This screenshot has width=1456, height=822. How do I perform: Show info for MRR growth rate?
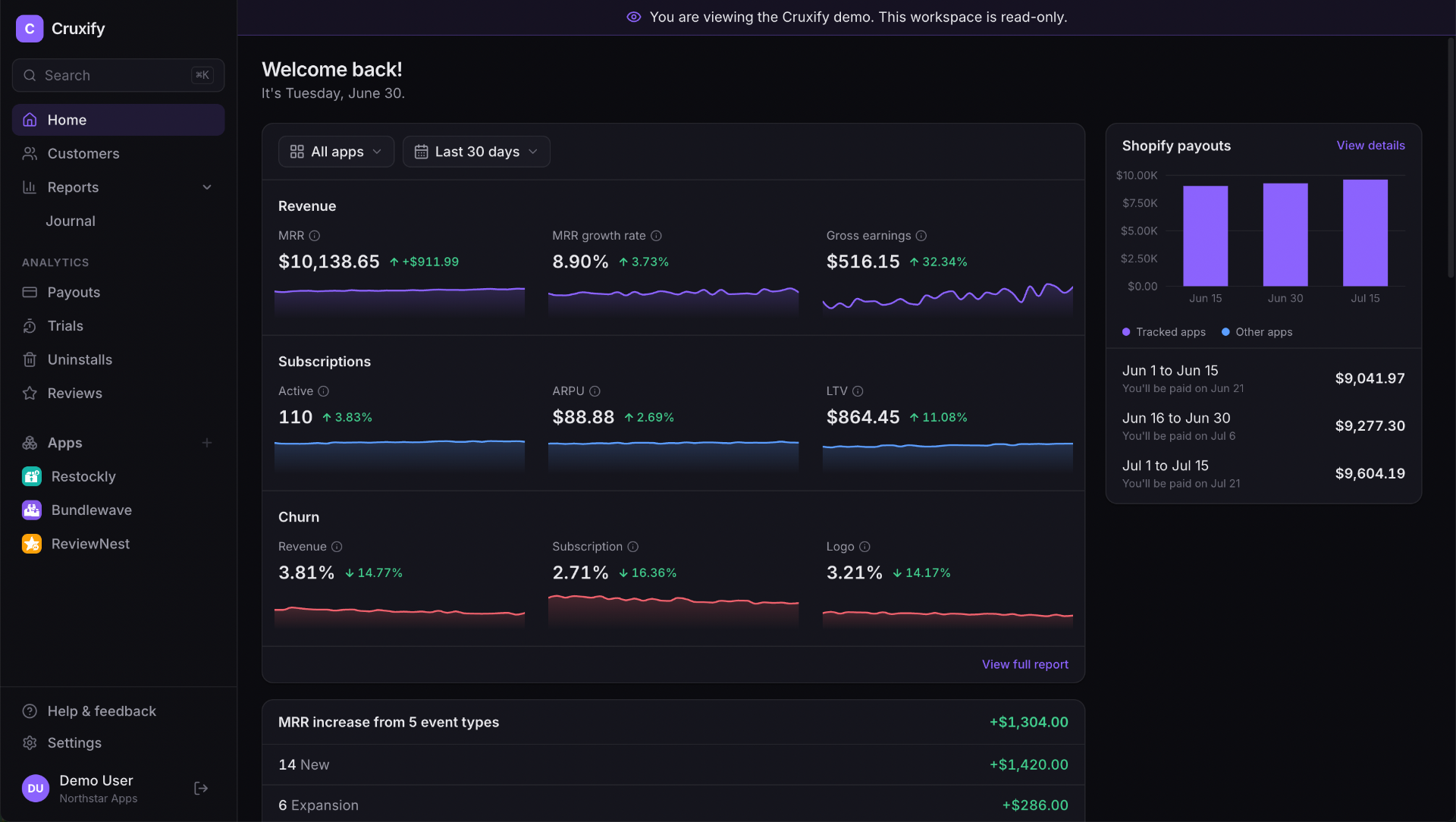[x=657, y=236]
